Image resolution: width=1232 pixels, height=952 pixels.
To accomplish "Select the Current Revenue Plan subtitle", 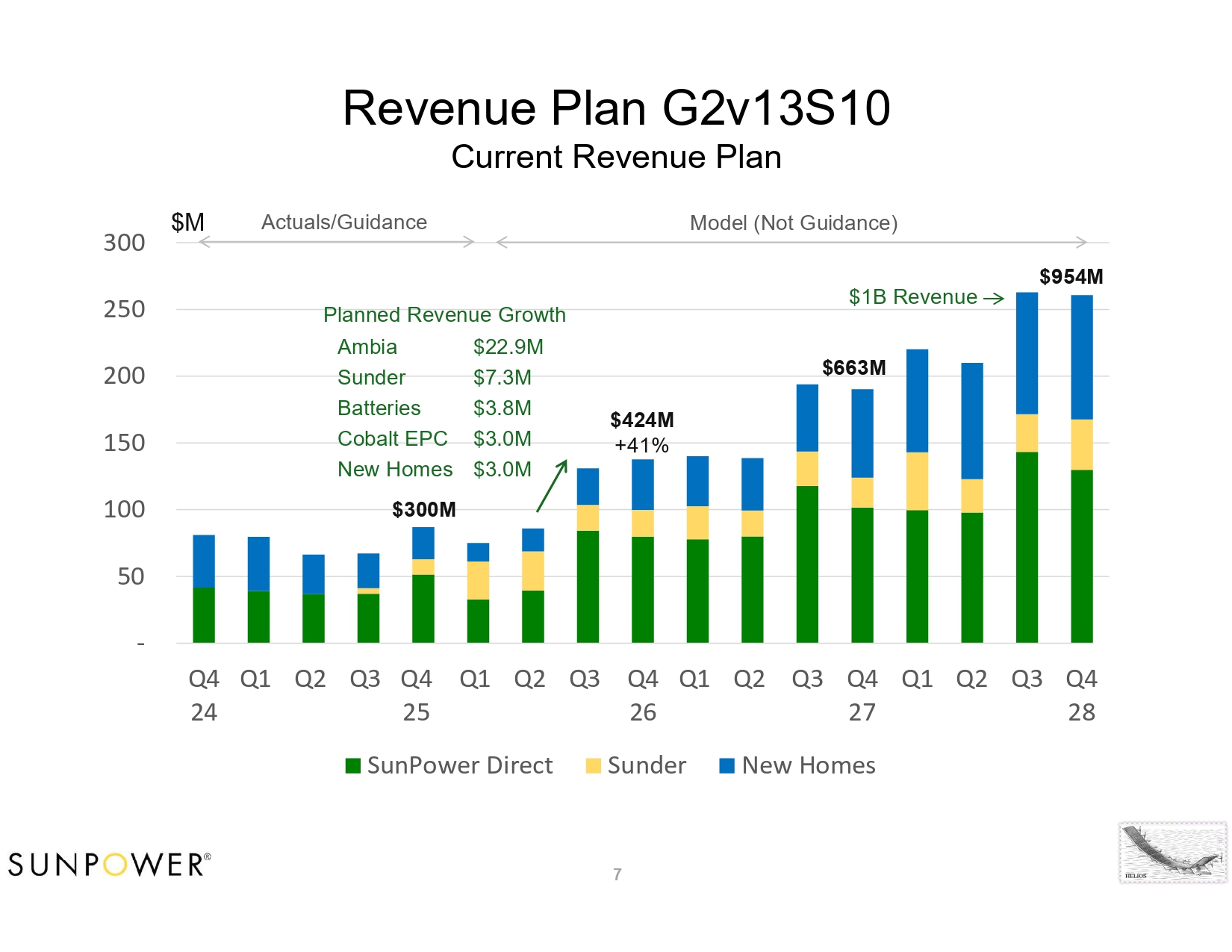I will pyautogui.click(x=616, y=158).
